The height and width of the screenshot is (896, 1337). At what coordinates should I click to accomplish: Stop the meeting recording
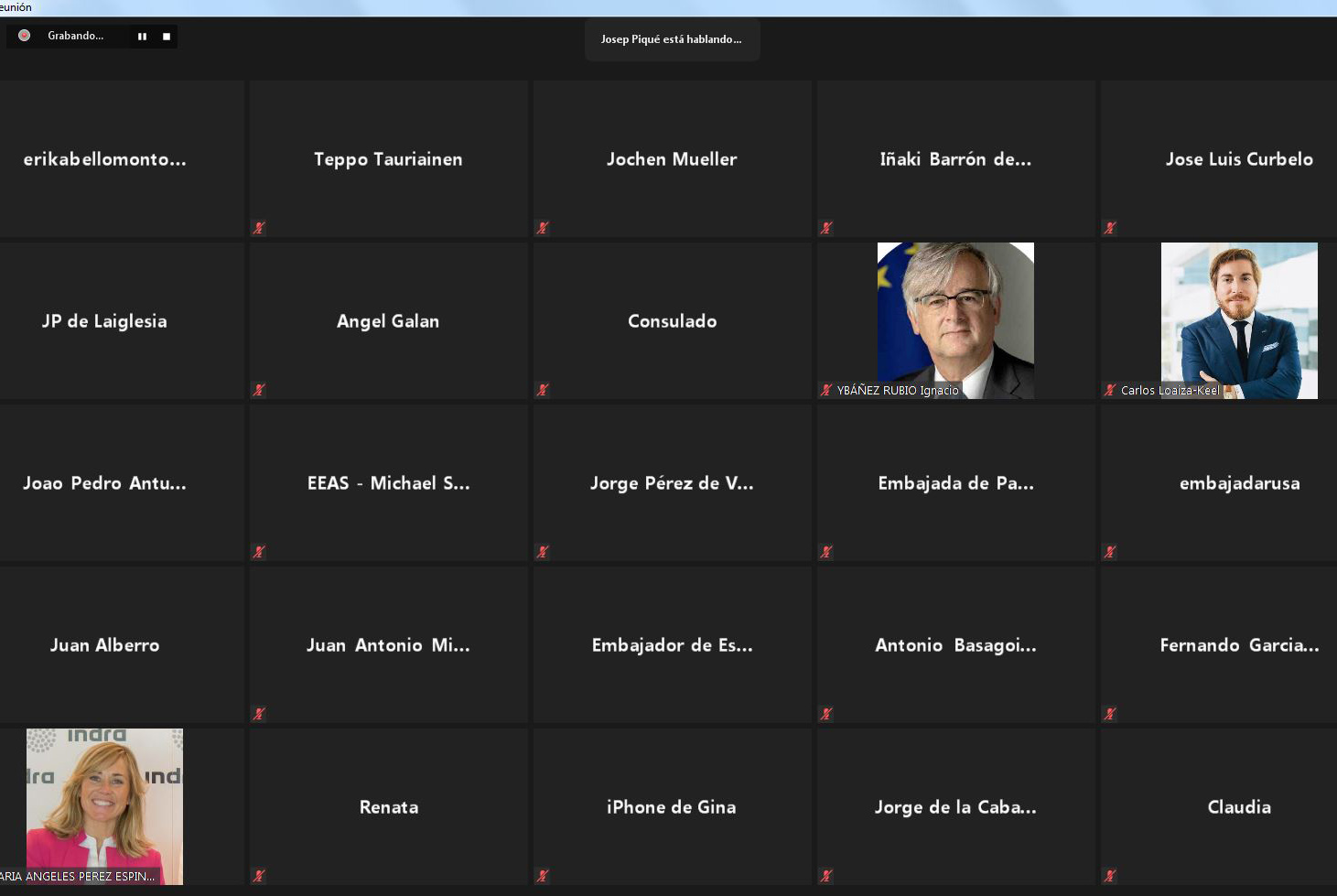167,37
